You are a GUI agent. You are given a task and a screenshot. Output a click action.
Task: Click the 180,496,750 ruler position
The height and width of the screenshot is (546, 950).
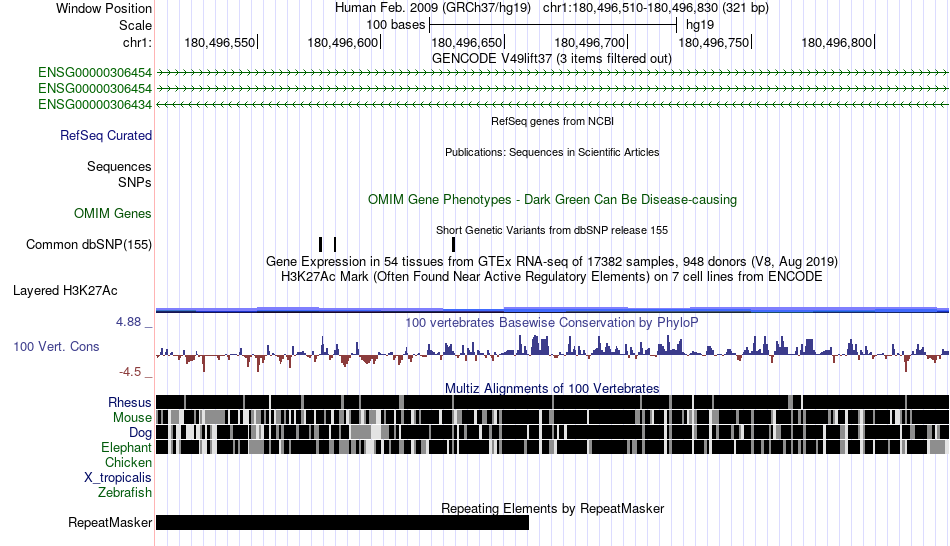[x=714, y=42]
